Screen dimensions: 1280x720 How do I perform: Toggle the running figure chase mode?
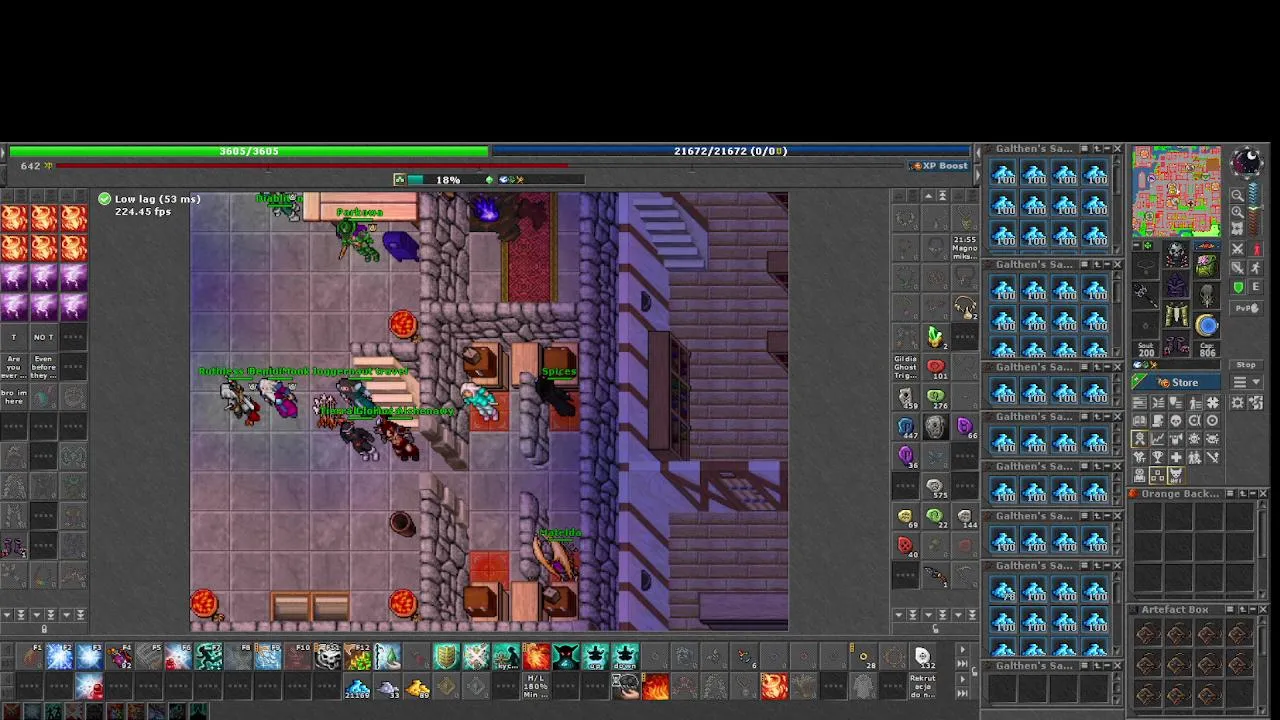coord(1256,267)
